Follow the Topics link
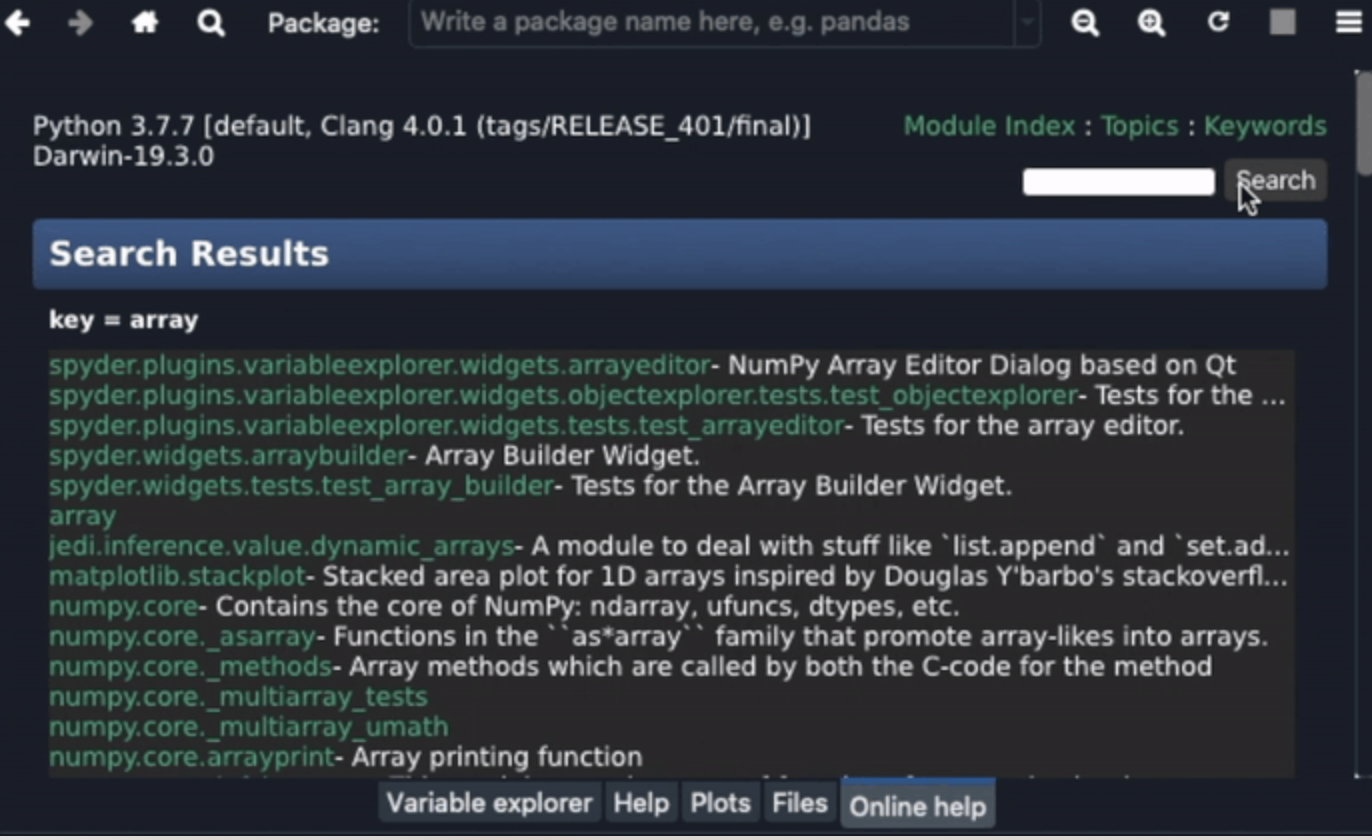The width and height of the screenshot is (1372, 840). [1140, 126]
